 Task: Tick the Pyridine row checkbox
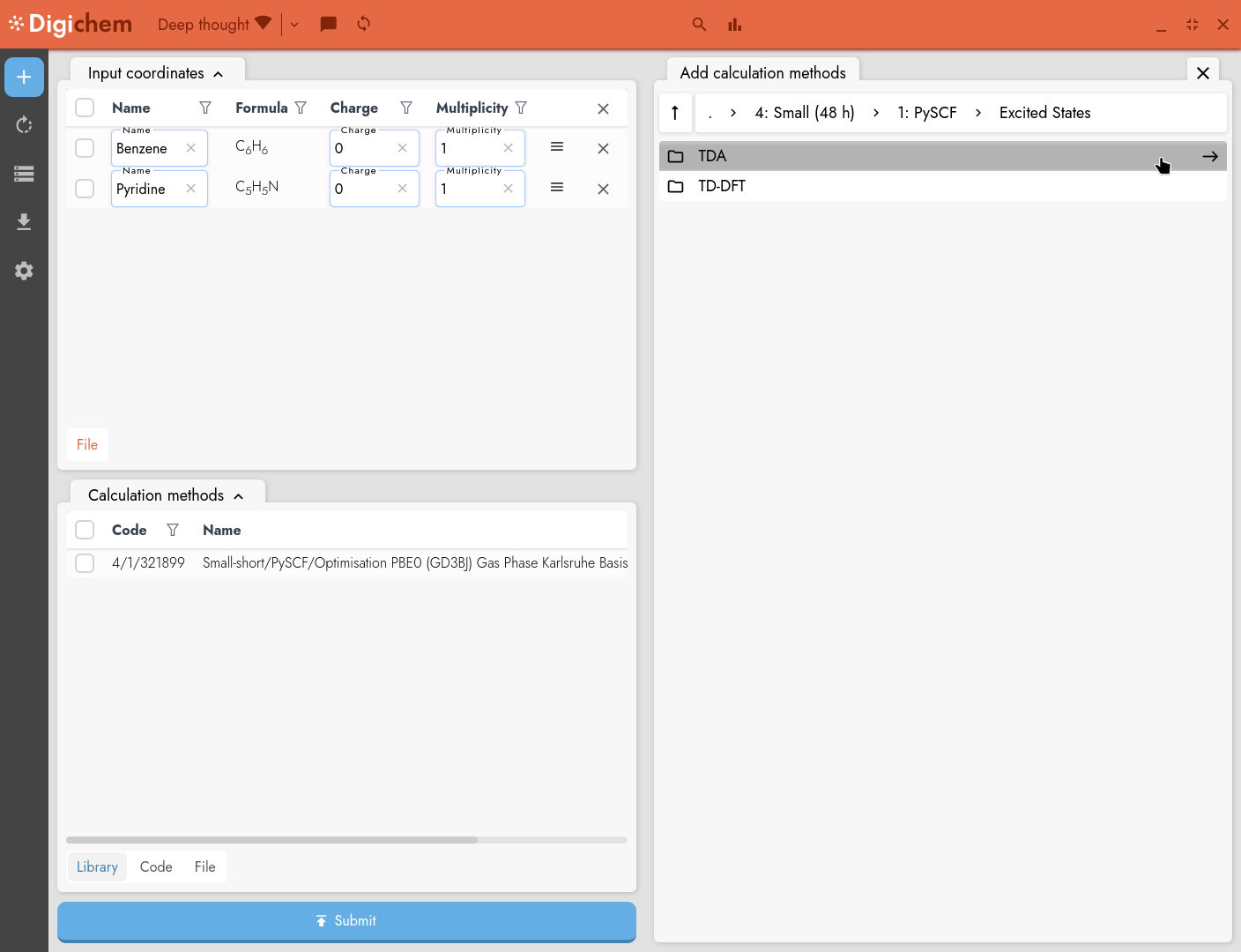(x=85, y=189)
